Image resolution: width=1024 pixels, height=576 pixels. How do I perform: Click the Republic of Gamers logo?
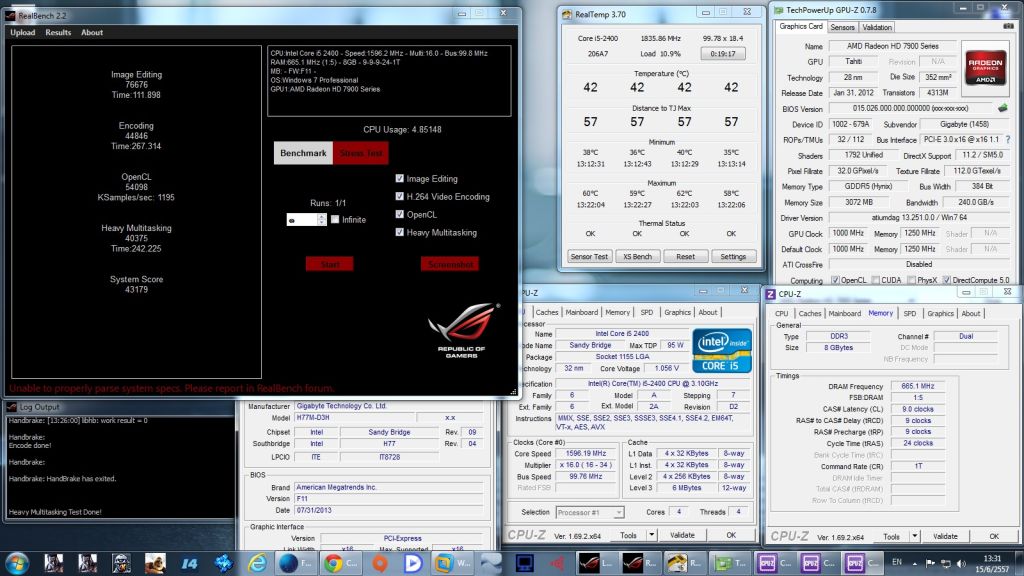click(463, 329)
